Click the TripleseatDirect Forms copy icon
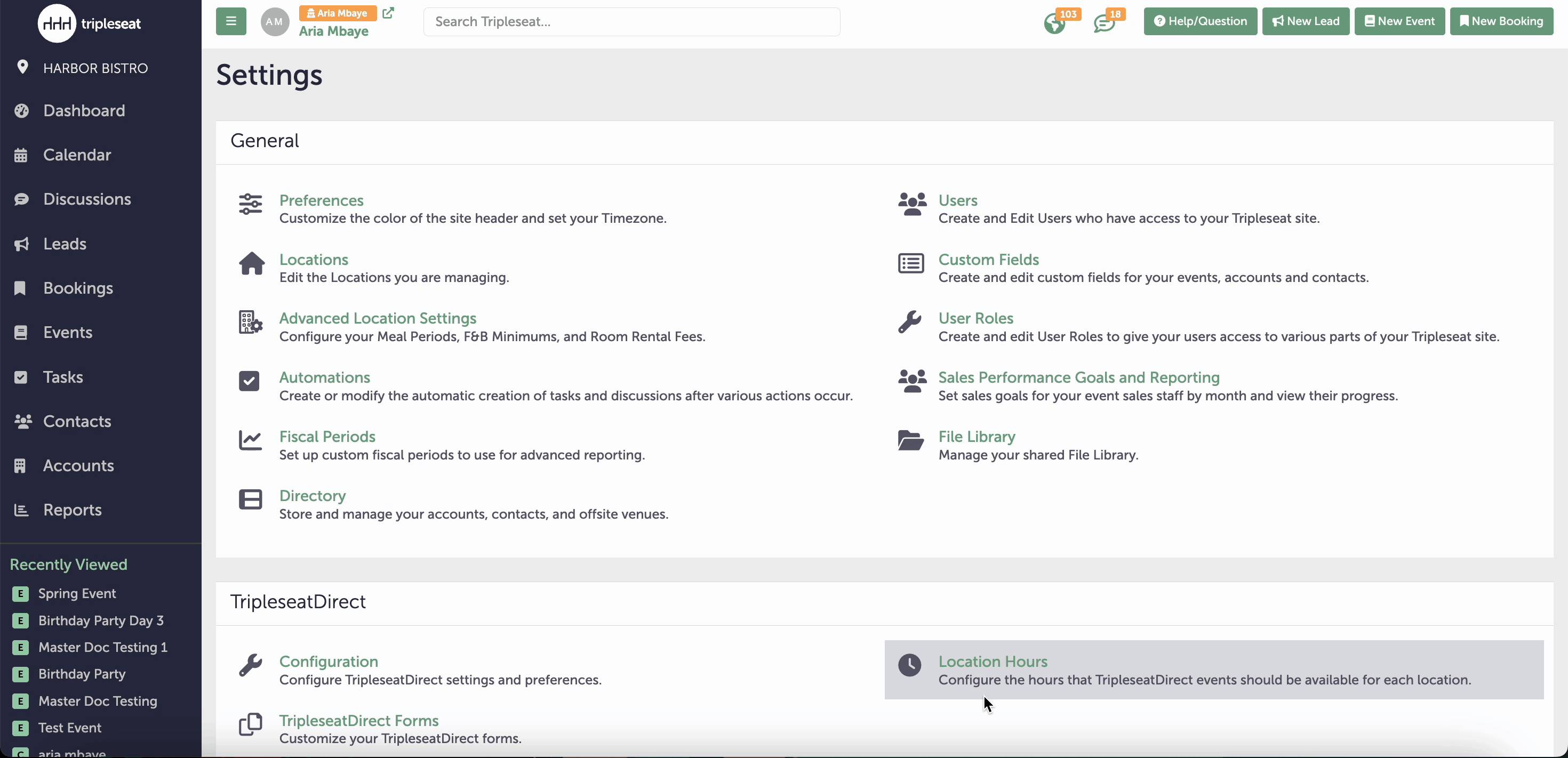This screenshot has height=758, width=1568. (x=250, y=724)
